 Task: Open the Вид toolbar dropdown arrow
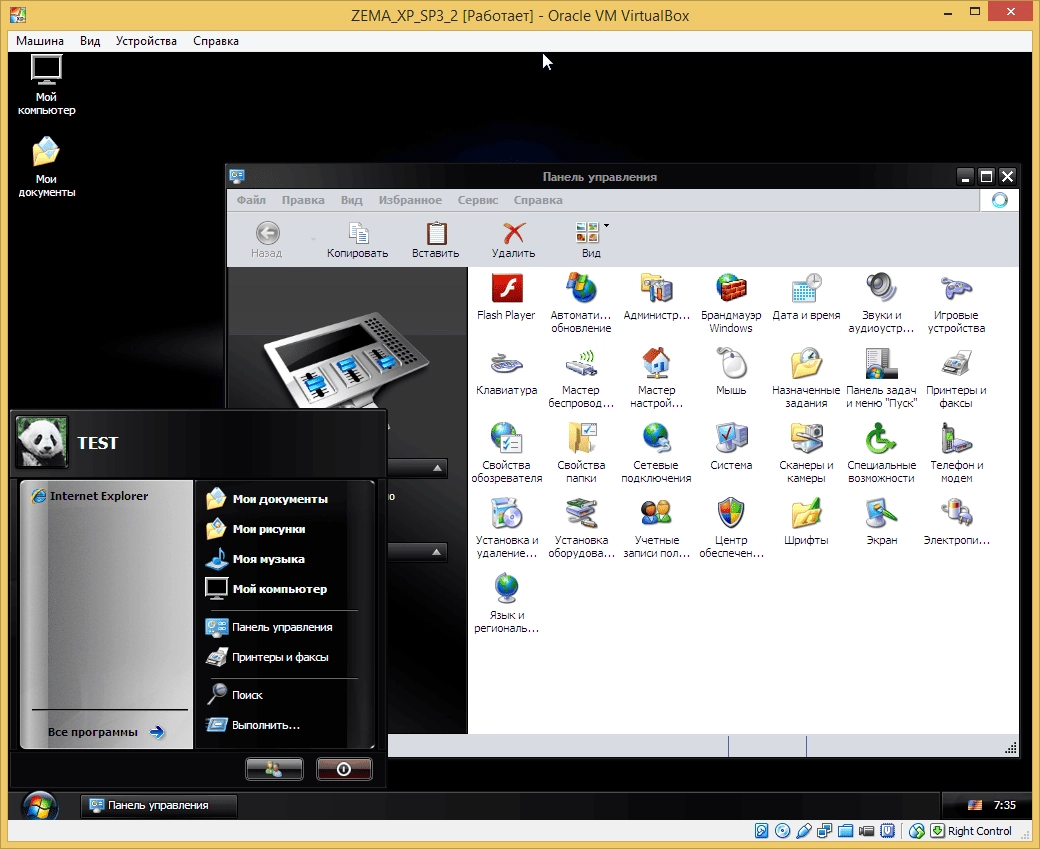(x=606, y=226)
